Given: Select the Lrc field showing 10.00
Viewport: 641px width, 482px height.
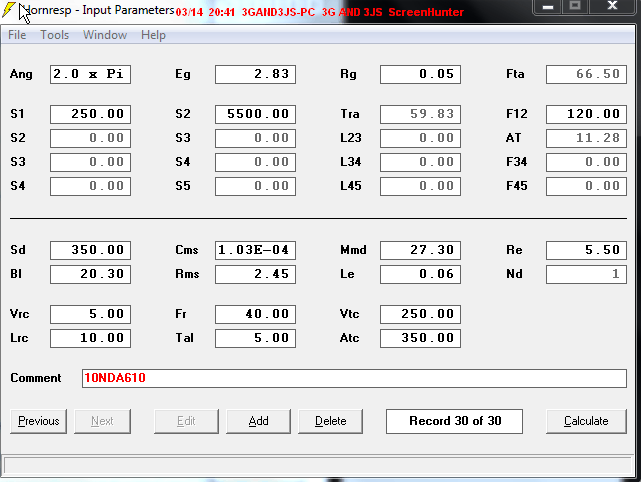Looking at the screenshot, I should click(90, 339).
